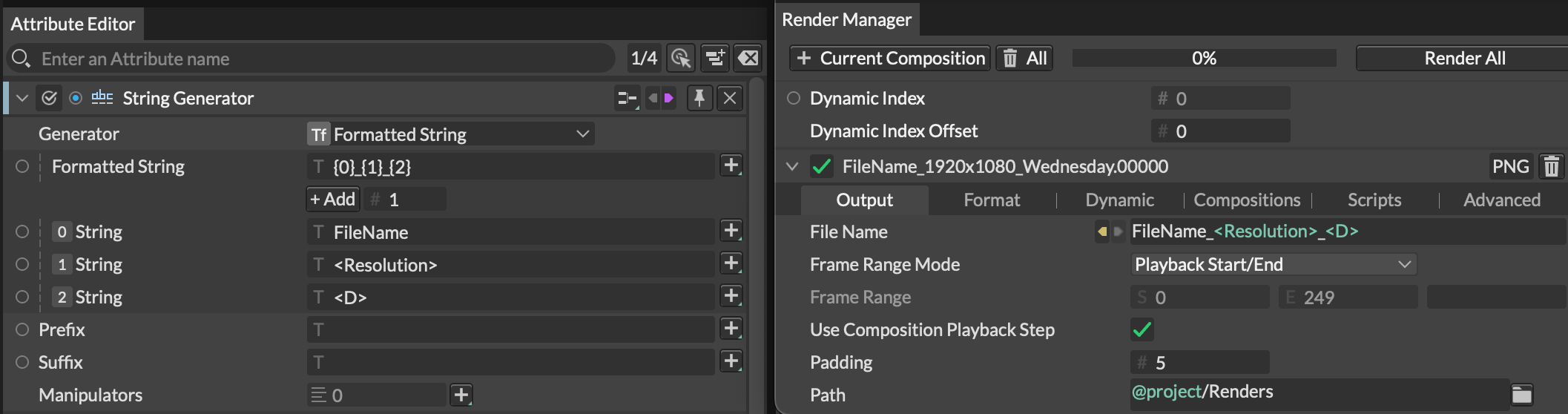Collapse the String Generator section

click(x=22, y=98)
